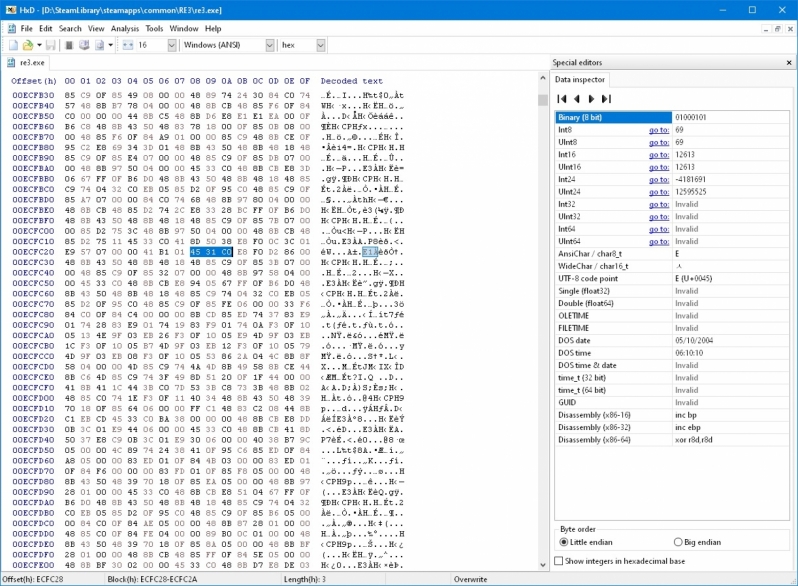The image size is (798, 586).
Task: Click the go to link for Int32
Action: pos(659,204)
